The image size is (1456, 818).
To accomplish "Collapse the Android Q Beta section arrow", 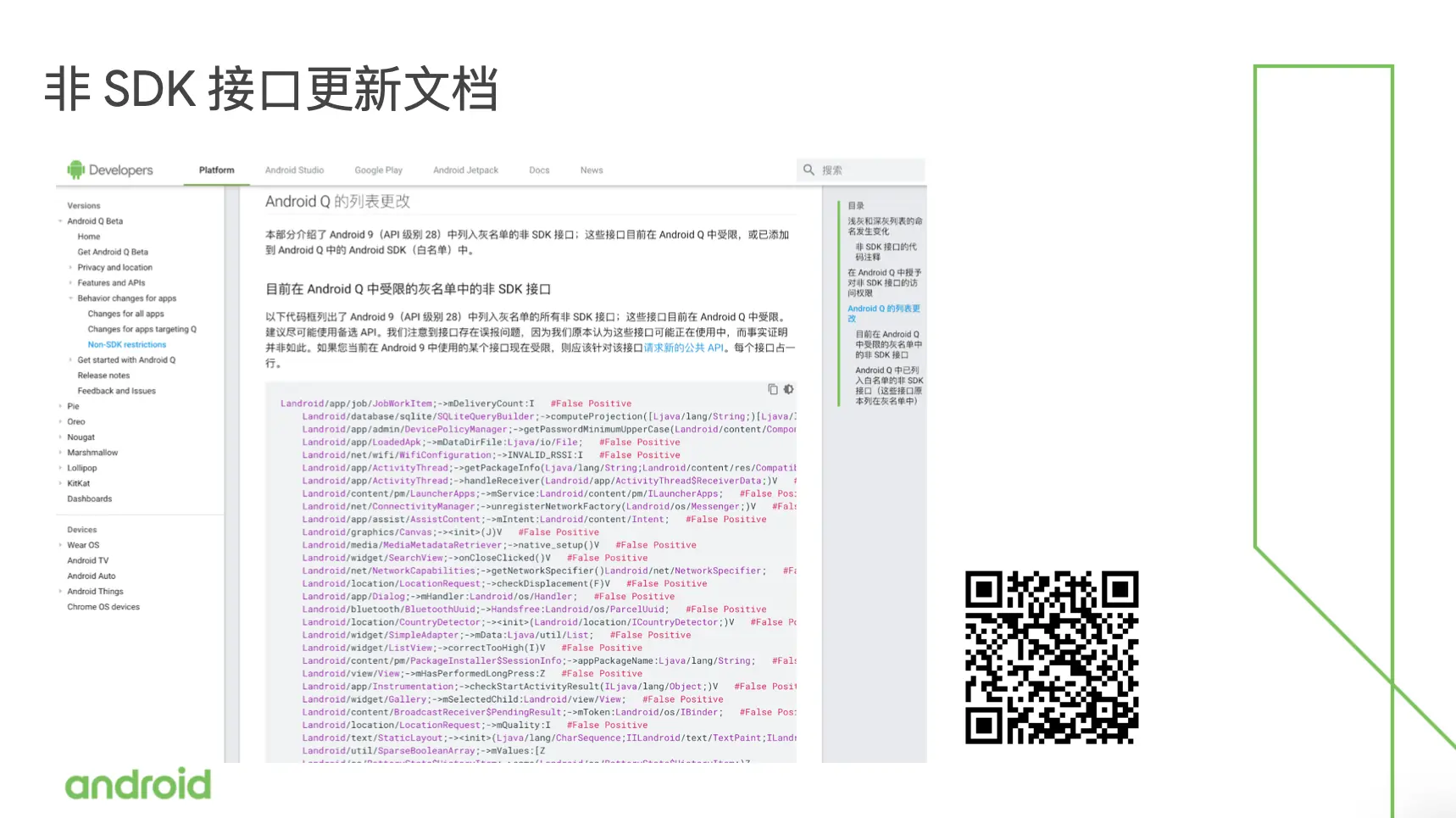I will 60,221.
